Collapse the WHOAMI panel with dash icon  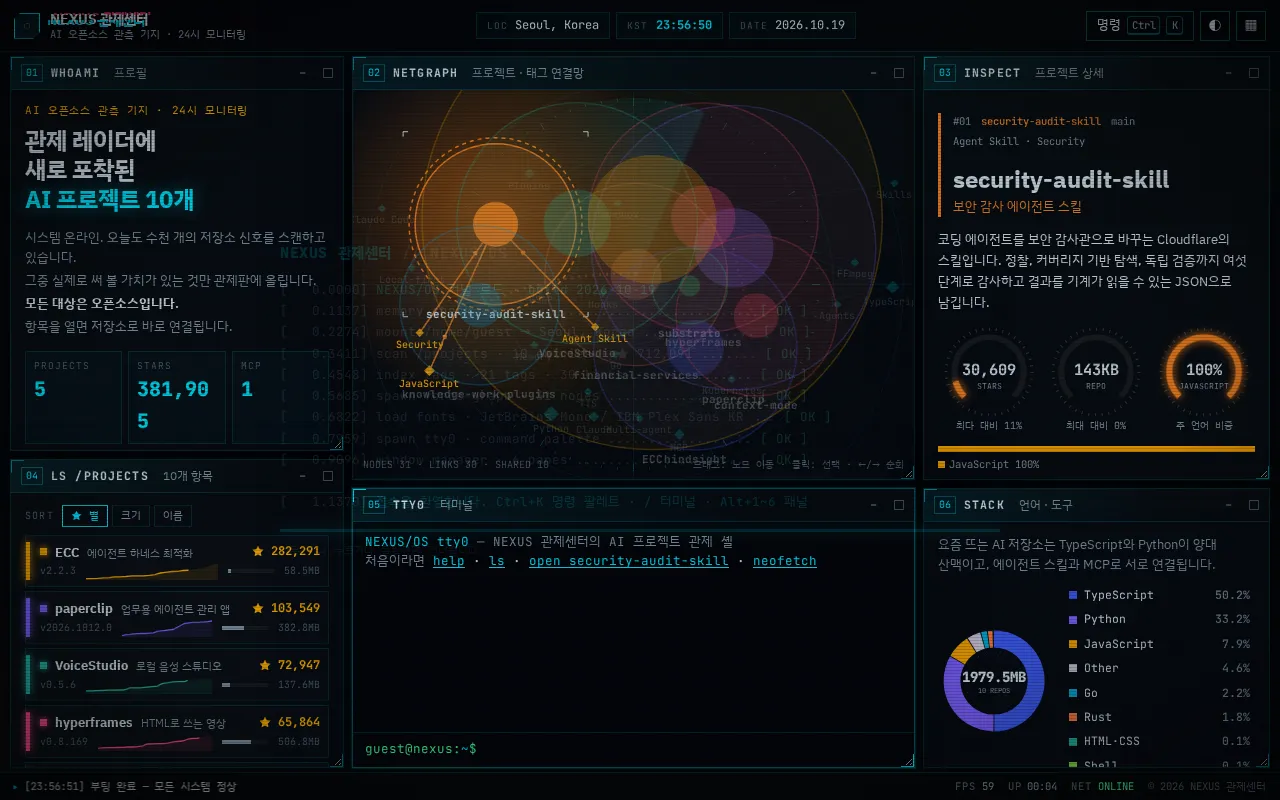pyautogui.click(x=303, y=73)
